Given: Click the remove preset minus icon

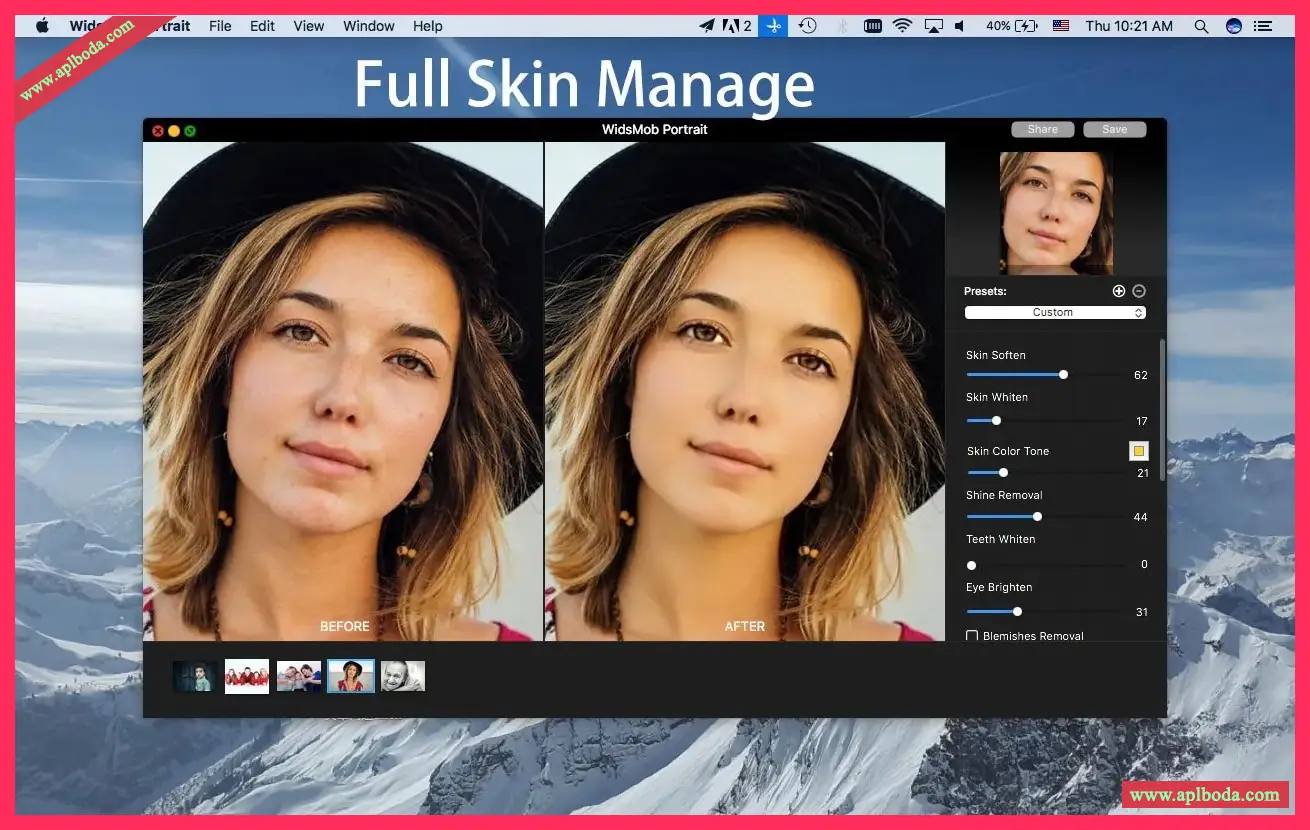Looking at the screenshot, I should click(x=1139, y=291).
